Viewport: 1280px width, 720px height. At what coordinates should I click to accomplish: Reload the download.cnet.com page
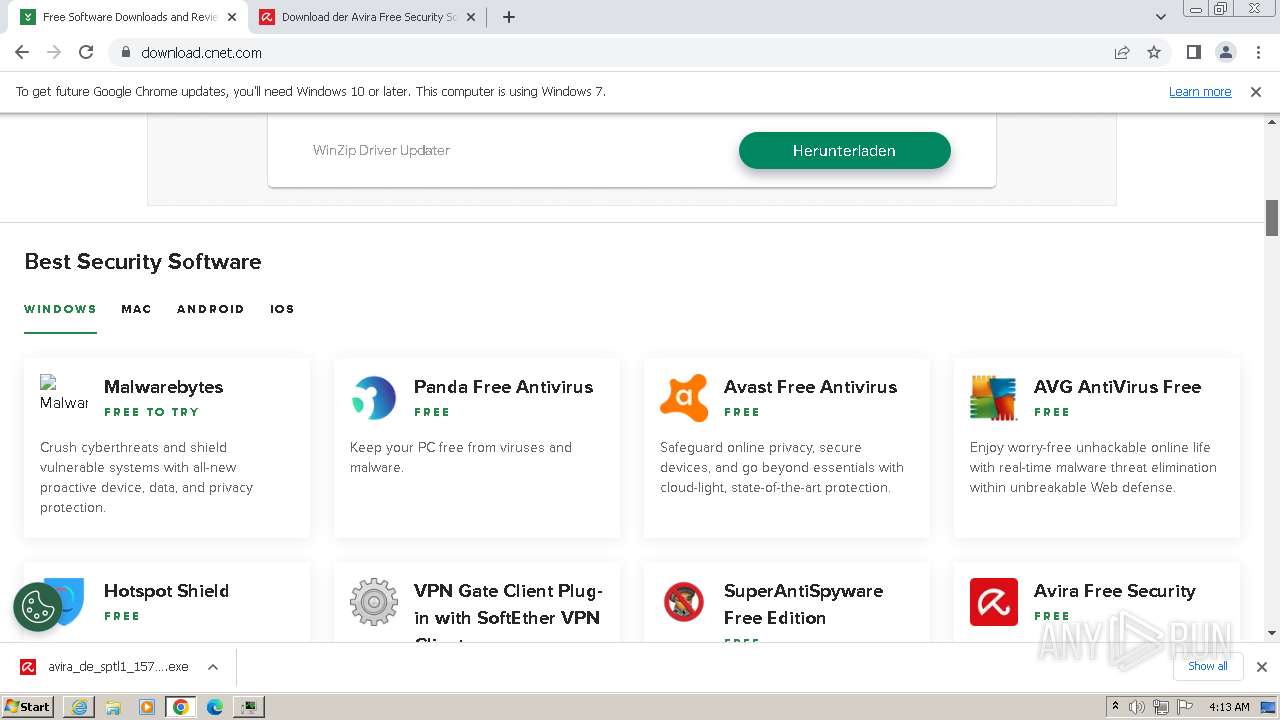click(86, 52)
